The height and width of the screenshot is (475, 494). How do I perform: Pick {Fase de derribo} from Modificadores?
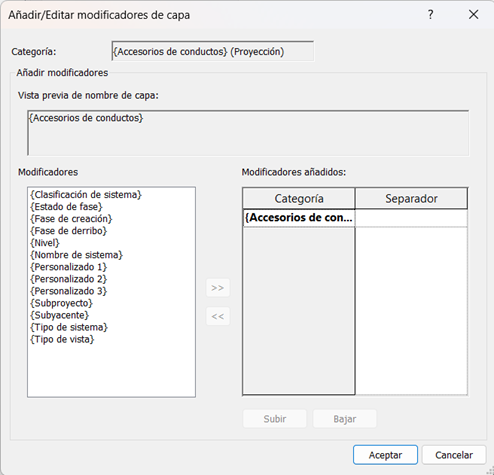69,231
